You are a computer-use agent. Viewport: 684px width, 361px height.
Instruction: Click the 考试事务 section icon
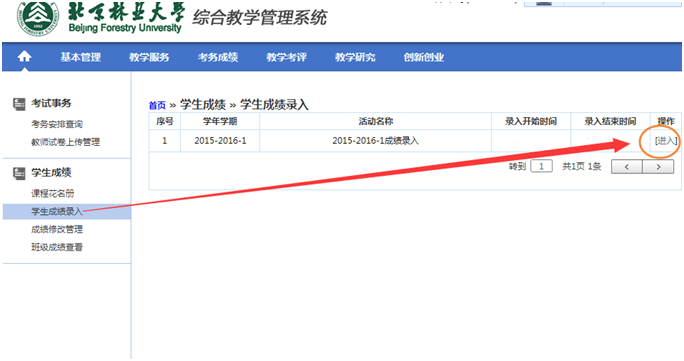pyautogui.click(x=19, y=104)
